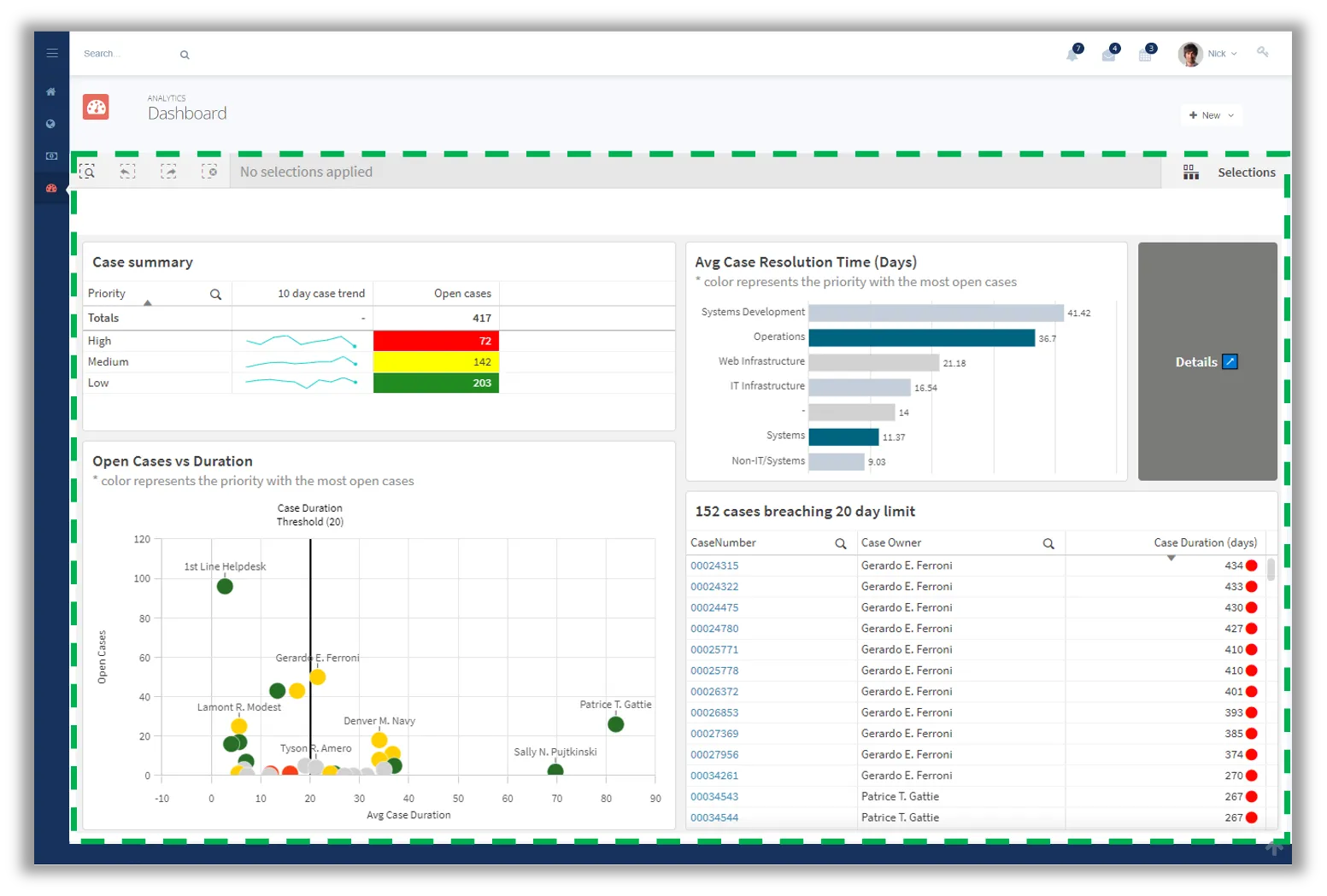Open case 00024315 from the breach table
The height and width of the screenshot is (896, 1327).
pyautogui.click(x=714, y=565)
